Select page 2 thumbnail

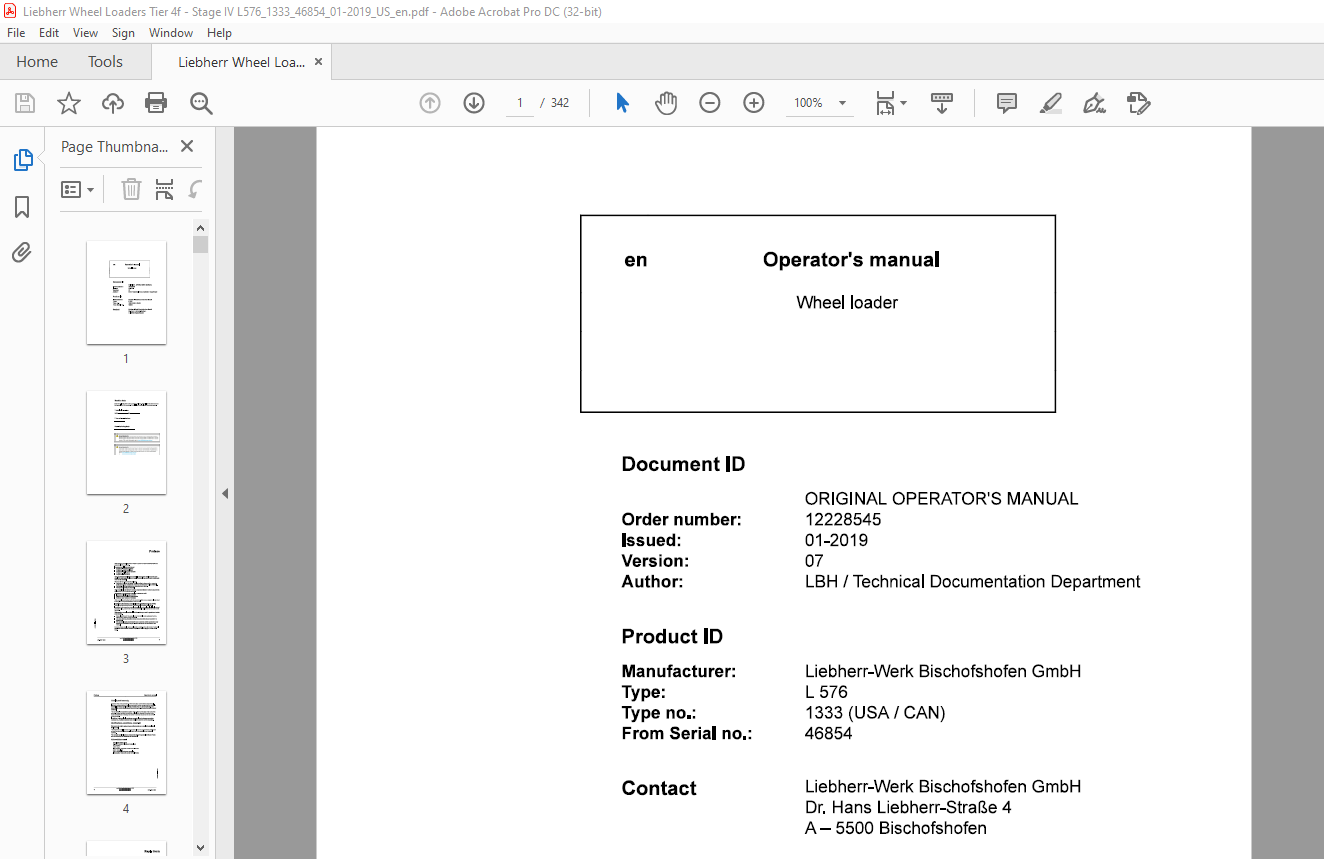(126, 442)
